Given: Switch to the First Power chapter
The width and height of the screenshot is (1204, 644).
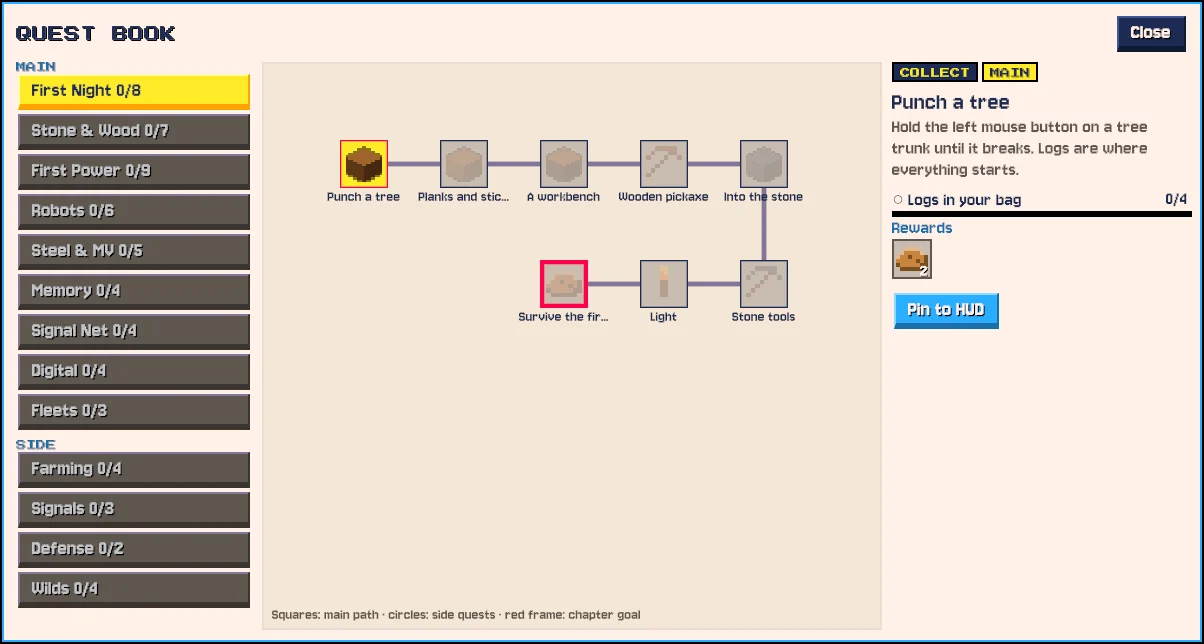Looking at the screenshot, I should 134,171.
